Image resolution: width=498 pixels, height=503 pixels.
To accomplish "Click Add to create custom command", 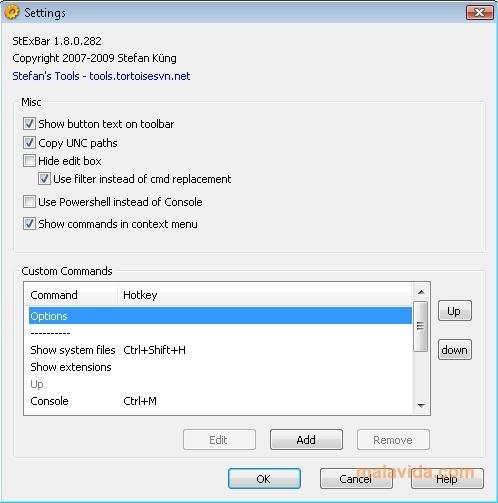I will click(x=306, y=440).
